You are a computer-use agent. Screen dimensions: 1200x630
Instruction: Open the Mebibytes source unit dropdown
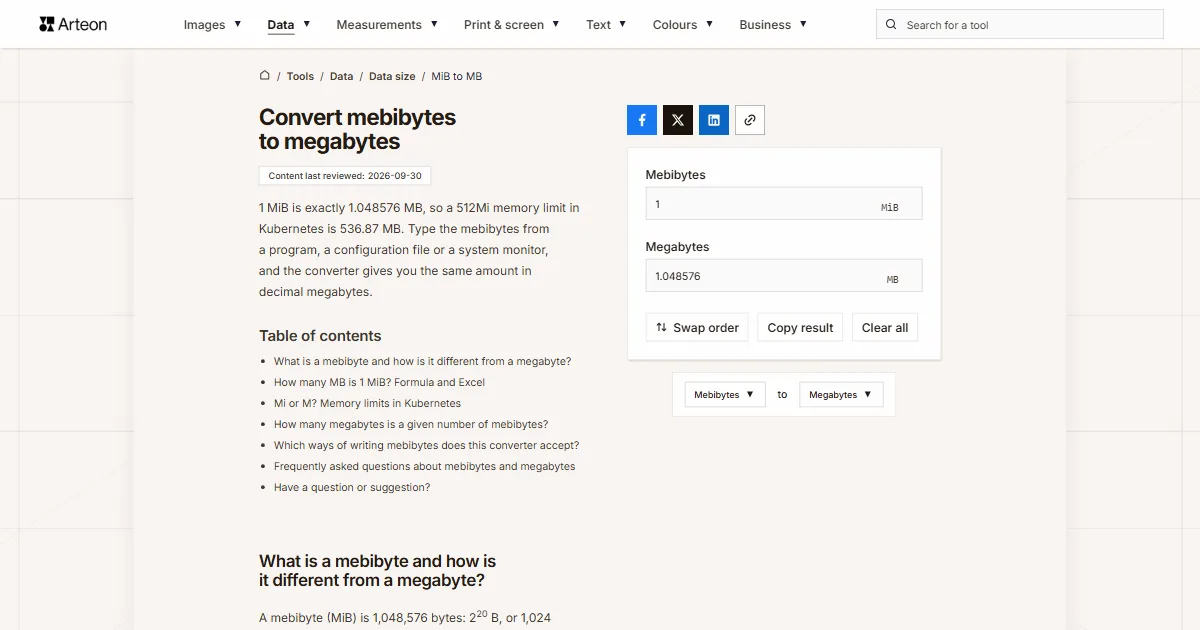[x=725, y=395]
